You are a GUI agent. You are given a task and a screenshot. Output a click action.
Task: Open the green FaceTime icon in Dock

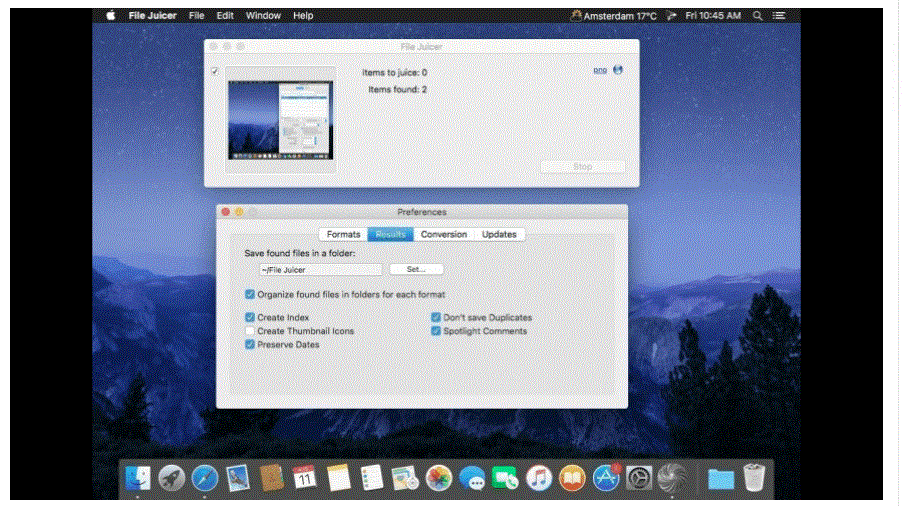click(x=505, y=478)
